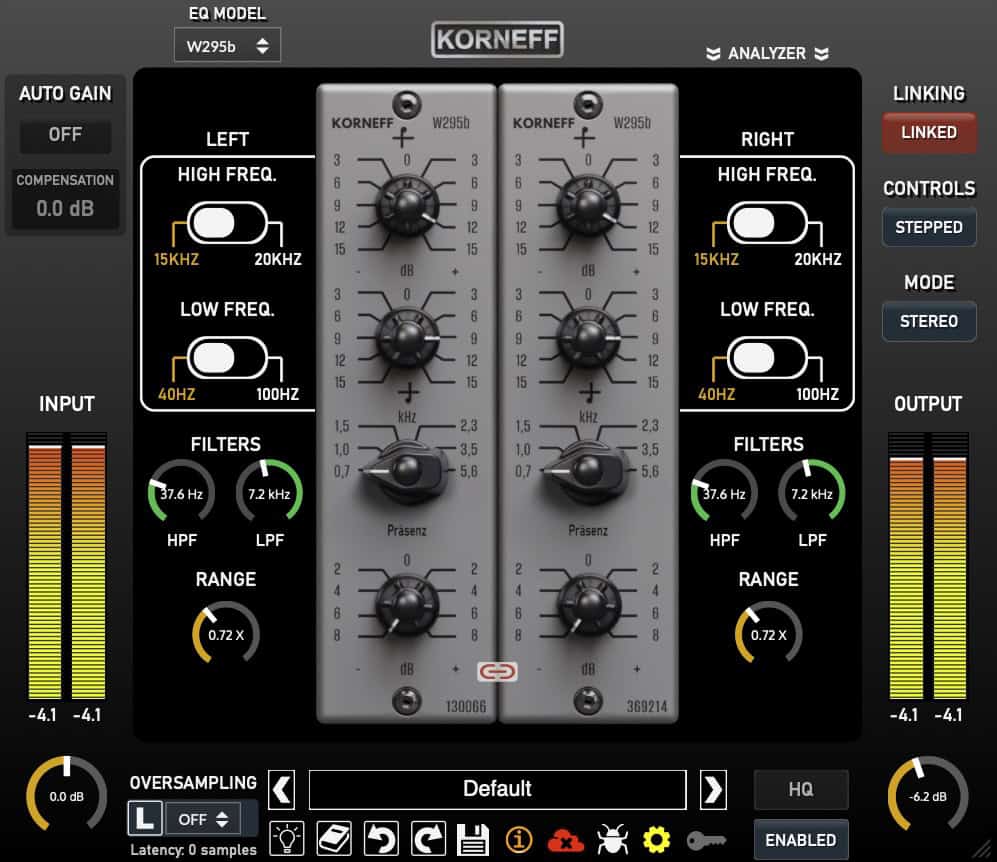Click the right presence dB gain knob
Image resolution: width=997 pixels, height=862 pixels.
click(x=589, y=604)
